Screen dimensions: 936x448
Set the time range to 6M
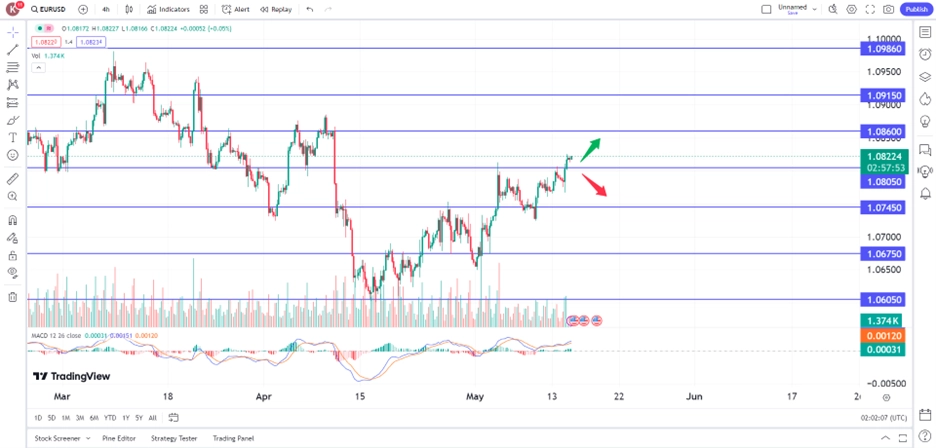[94, 418]
